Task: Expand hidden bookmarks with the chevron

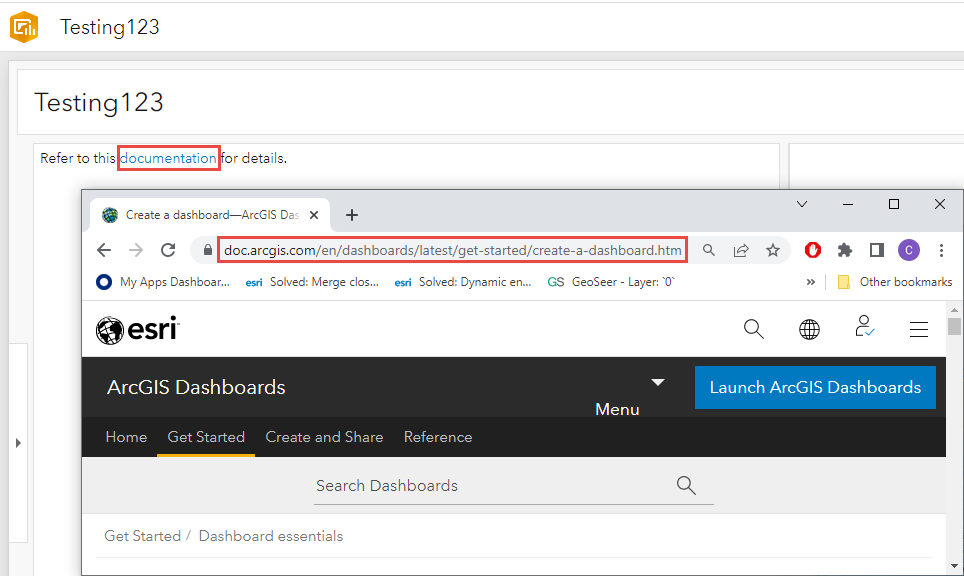Action: point(812,281)
